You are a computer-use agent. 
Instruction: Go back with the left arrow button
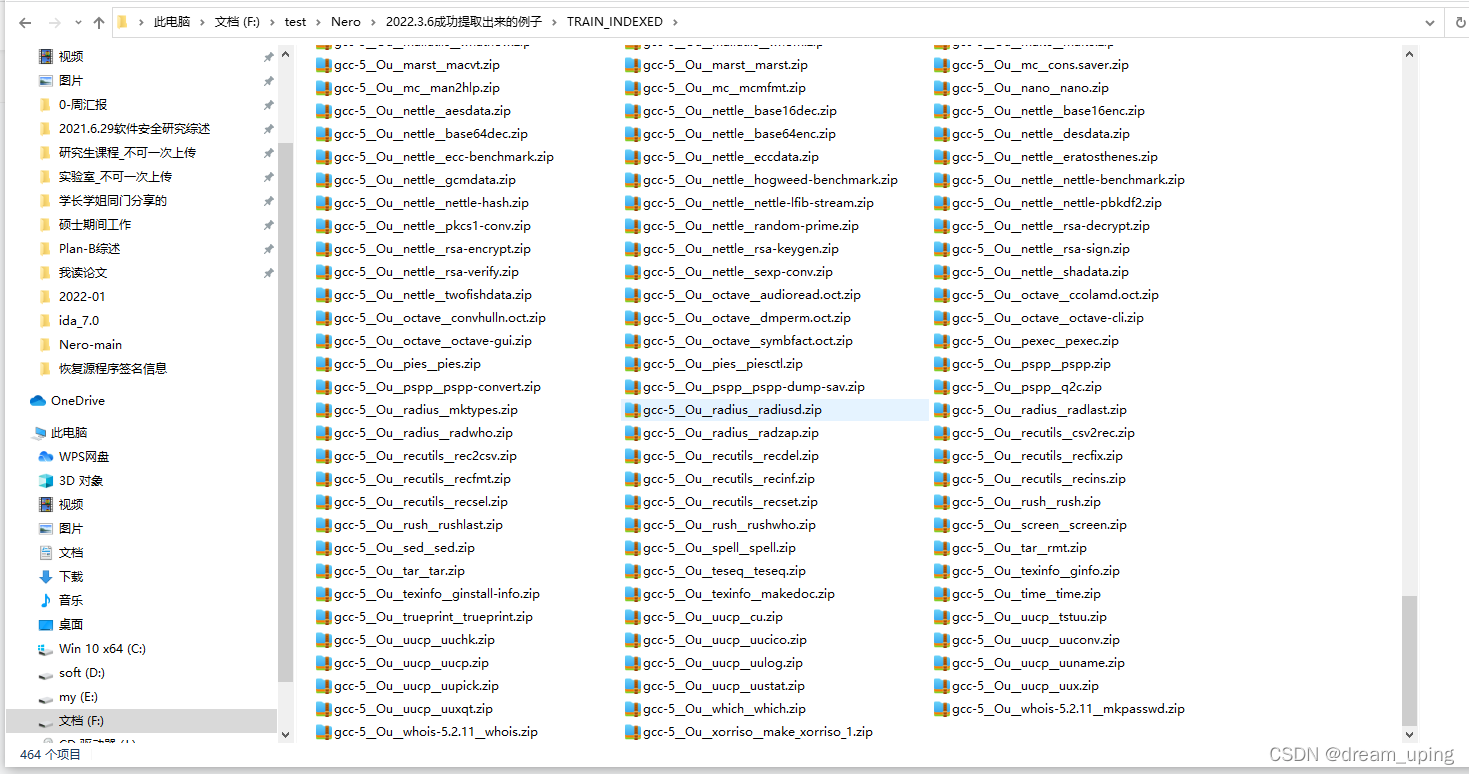point(25,22)
